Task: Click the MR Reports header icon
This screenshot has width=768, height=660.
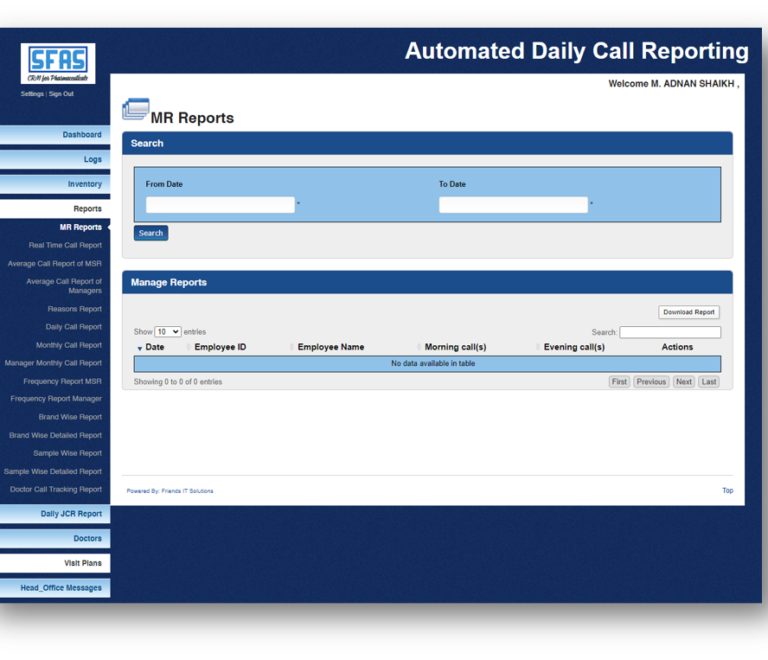Action: (135, 110)
